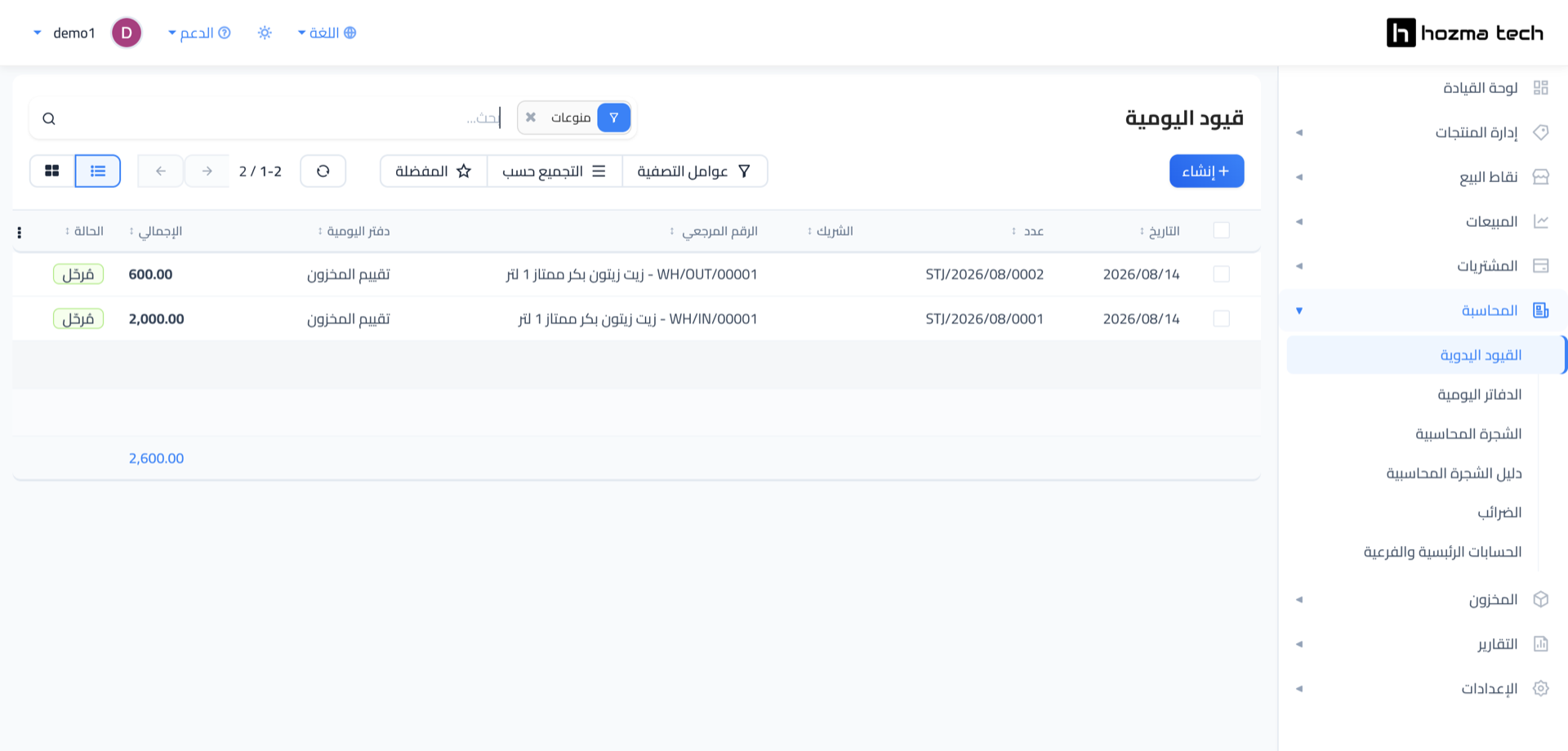Image resolution: width=1568 pixels, height=751 pixels.
Task: Open column options three-dots menu
Action: point(20,233)
